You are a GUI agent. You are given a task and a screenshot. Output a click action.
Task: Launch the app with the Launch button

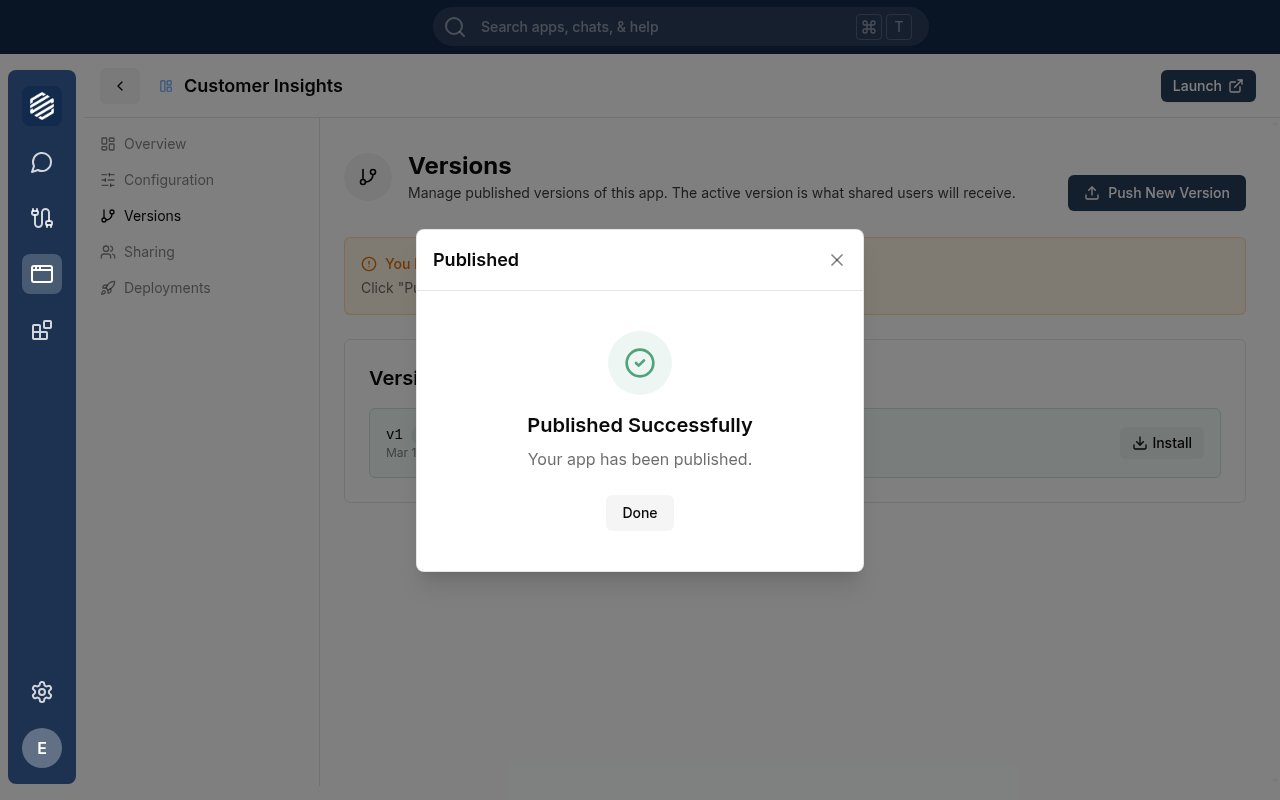point(1208,86)
